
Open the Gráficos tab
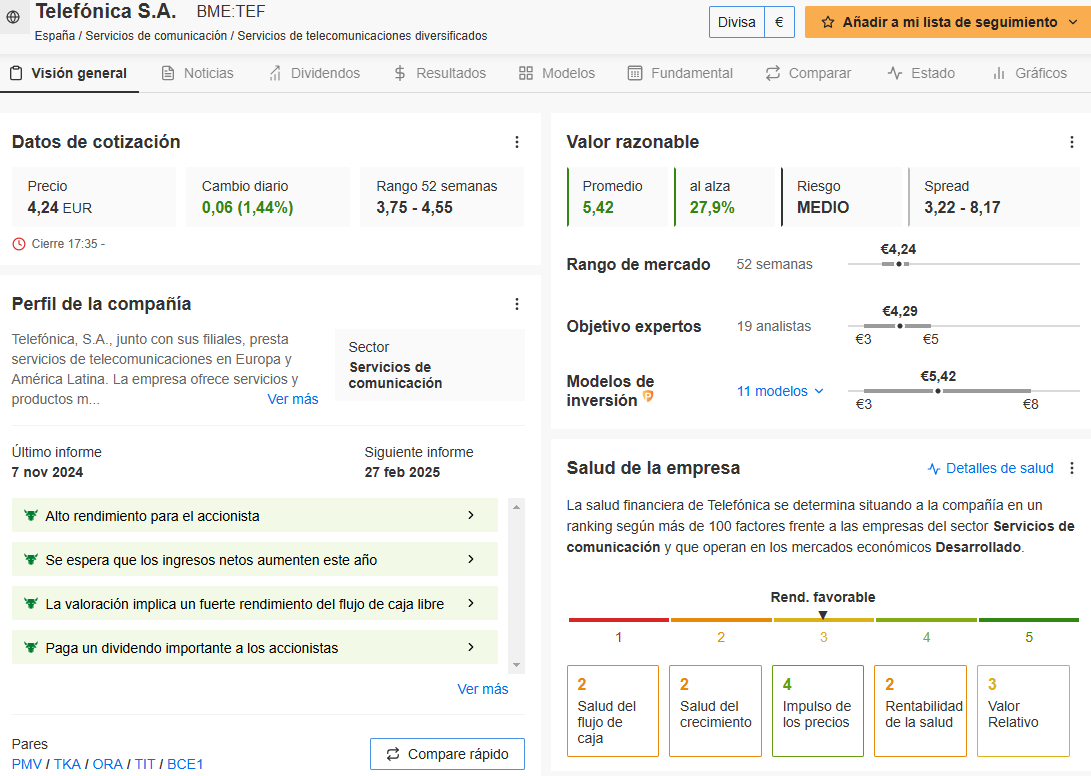1029,73
